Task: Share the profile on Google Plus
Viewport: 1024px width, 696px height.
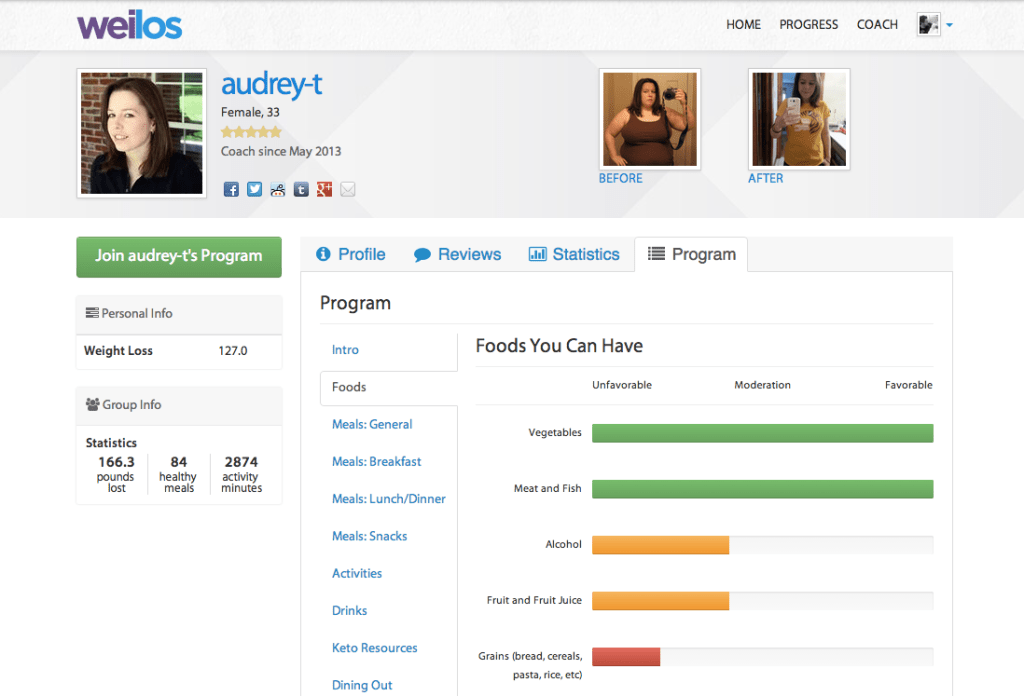Action: (x=325, y=189)
